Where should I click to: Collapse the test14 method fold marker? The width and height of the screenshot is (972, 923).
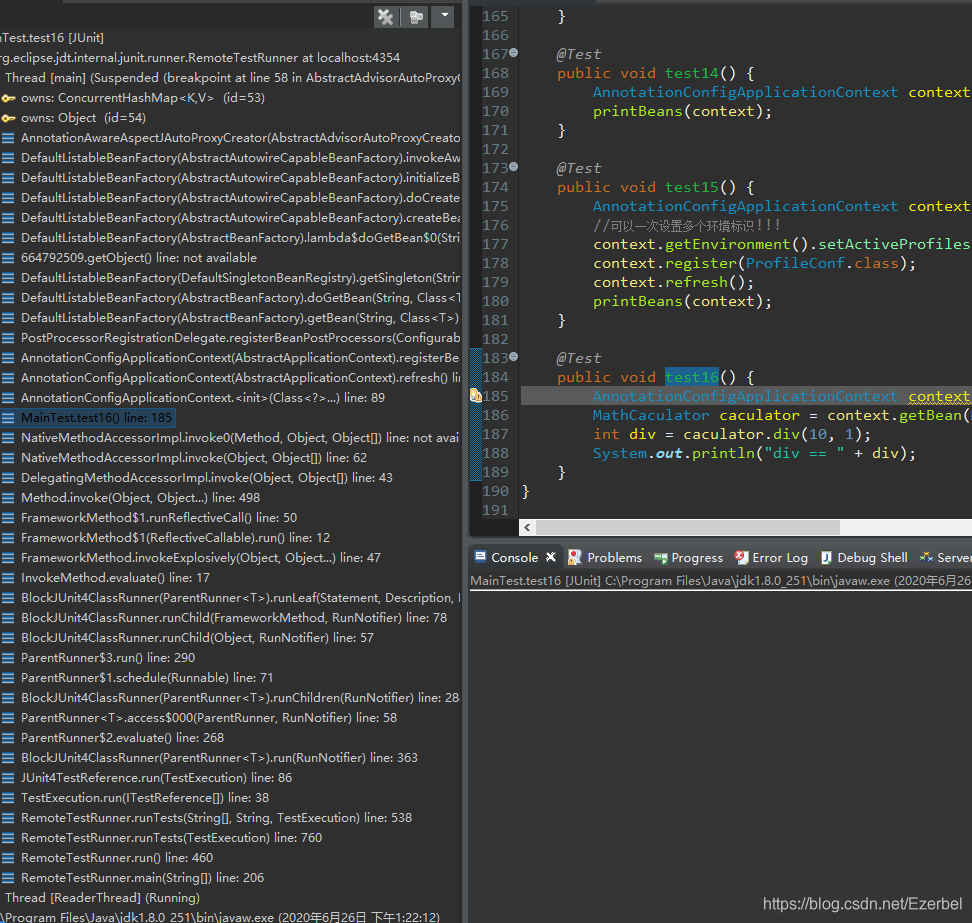(513, 53)
